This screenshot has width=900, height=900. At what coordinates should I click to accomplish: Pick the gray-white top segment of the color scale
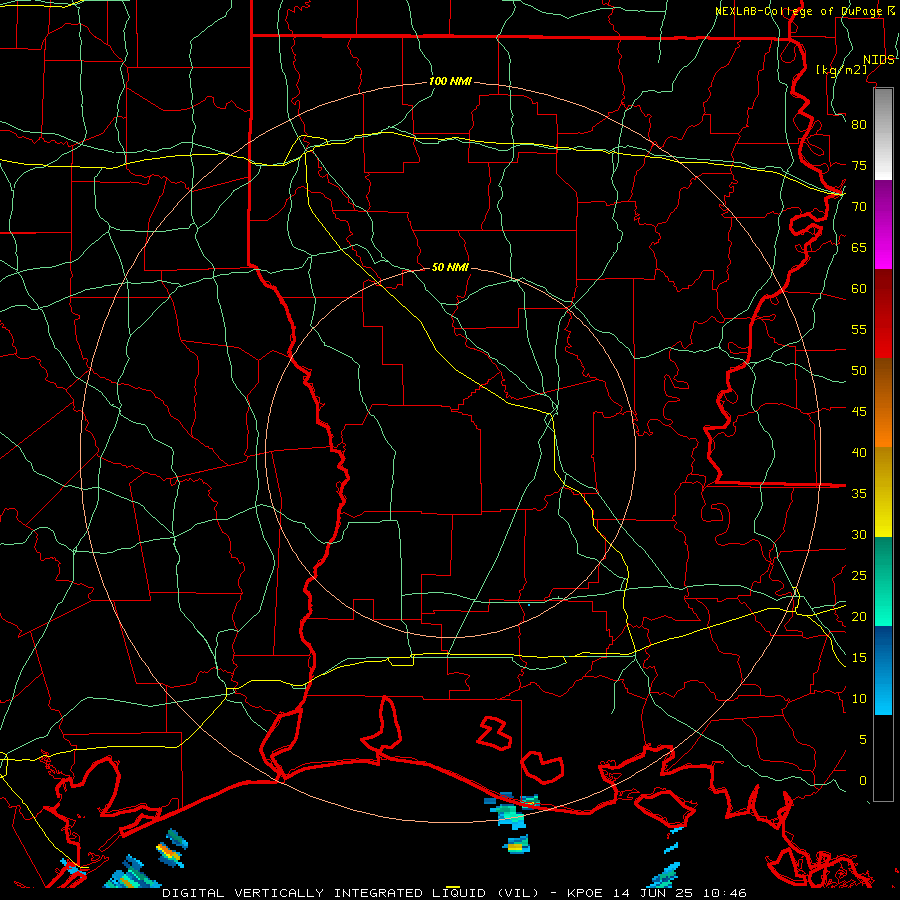(x=883, y=134)
